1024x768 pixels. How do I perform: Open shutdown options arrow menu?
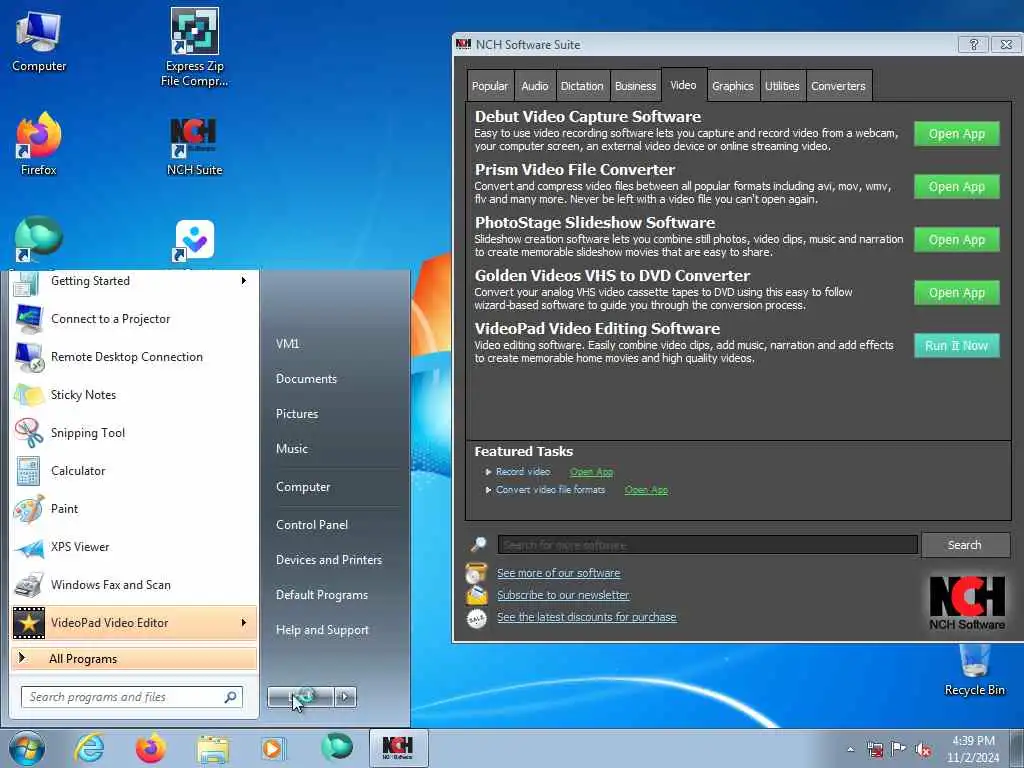345,697
